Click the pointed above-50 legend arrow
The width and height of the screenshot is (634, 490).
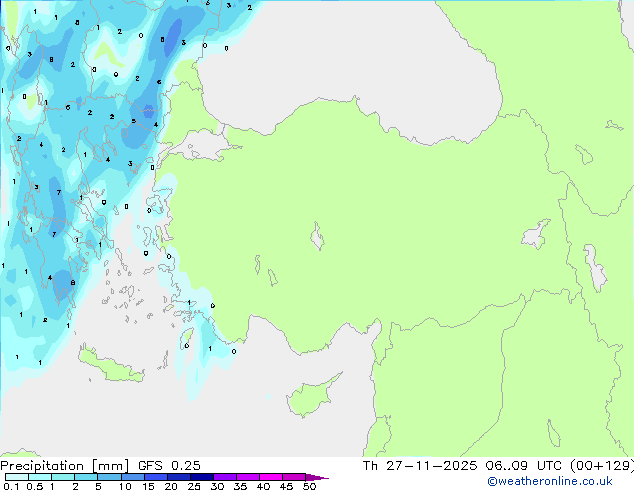[317, 477]
